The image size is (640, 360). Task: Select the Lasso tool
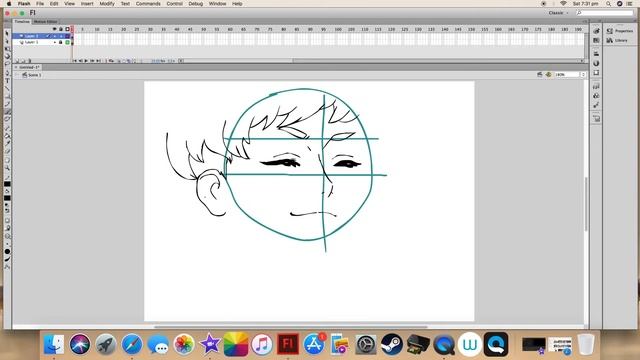7,64
